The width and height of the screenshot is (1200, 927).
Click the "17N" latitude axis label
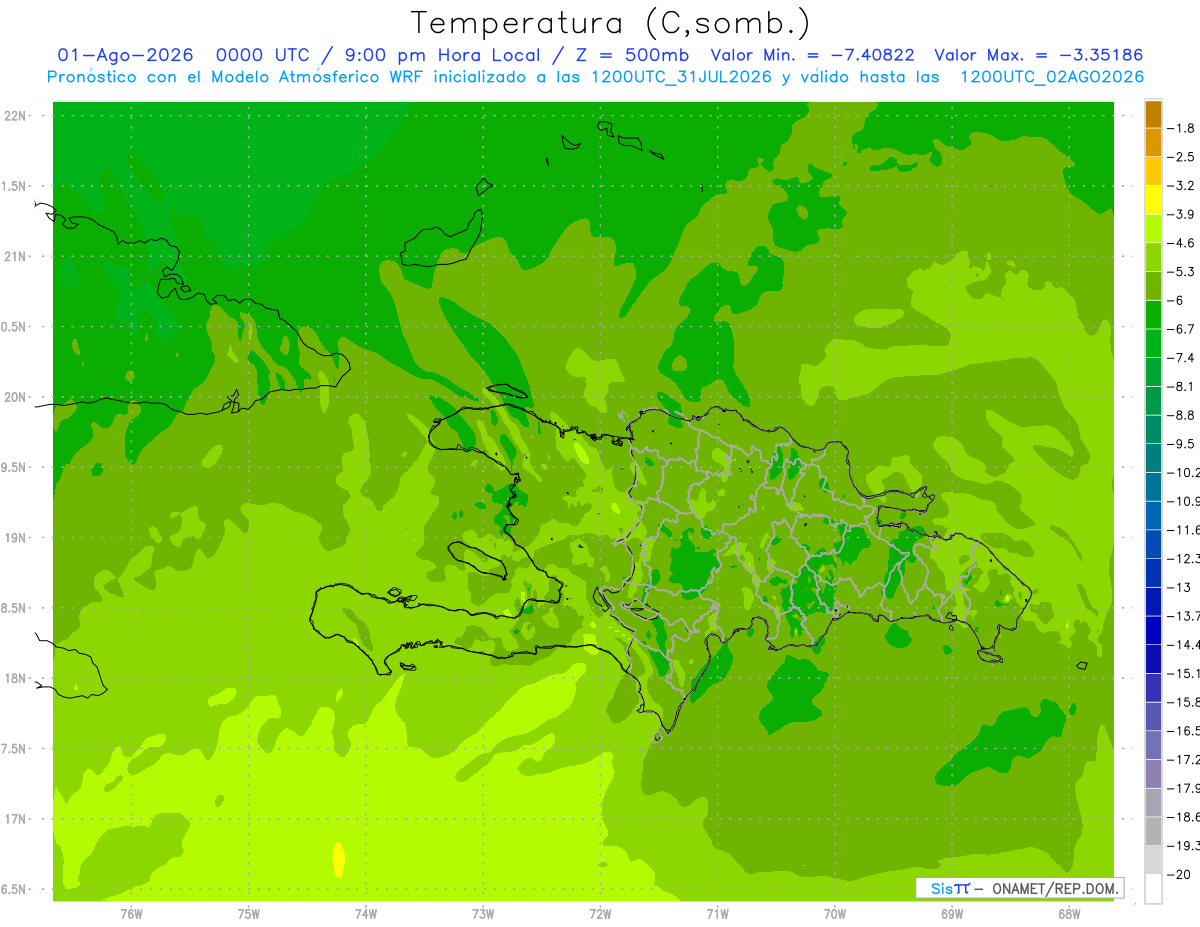coord(16,819)
